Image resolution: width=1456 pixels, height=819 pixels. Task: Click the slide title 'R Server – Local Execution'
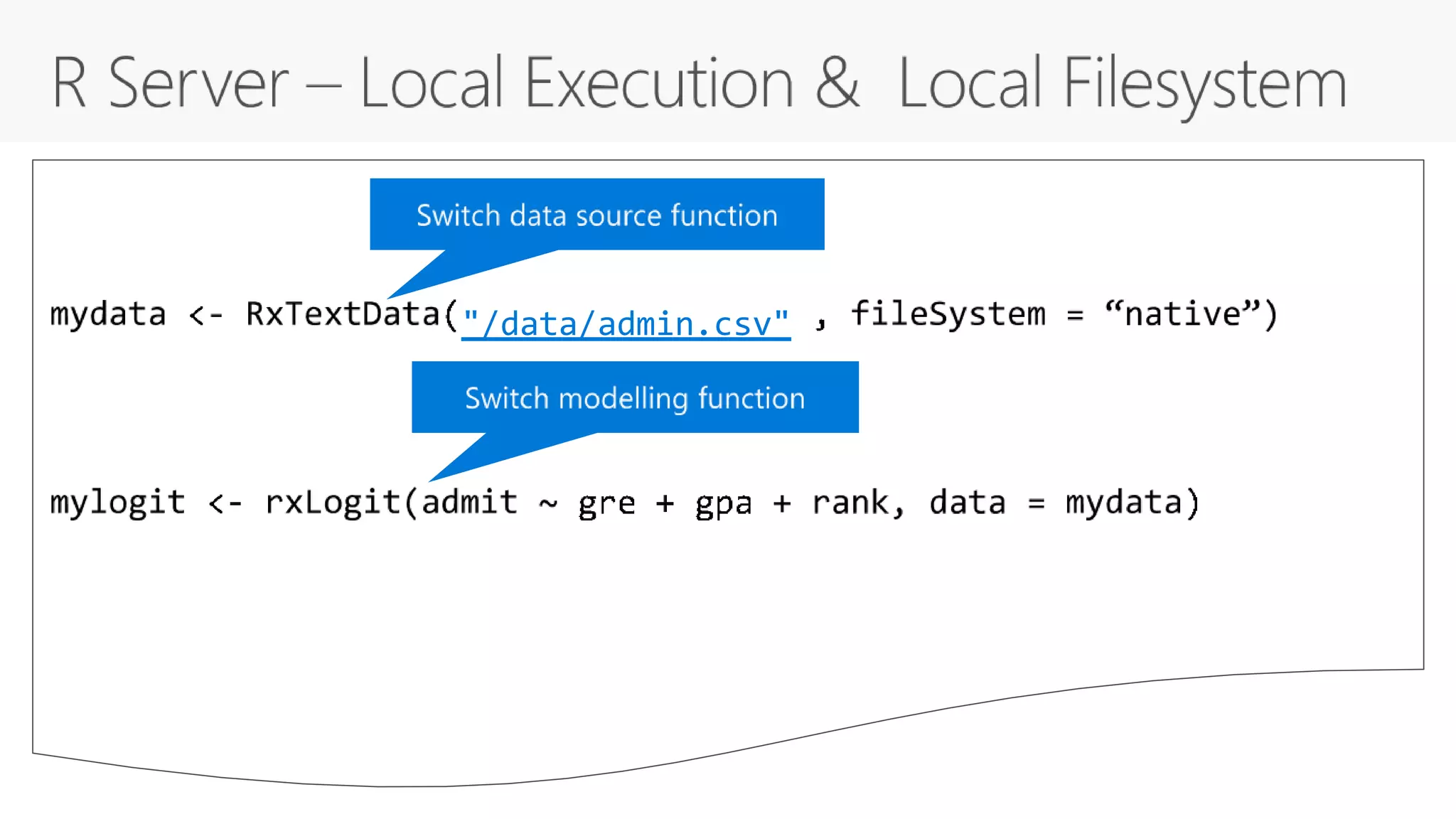[422, 83]
